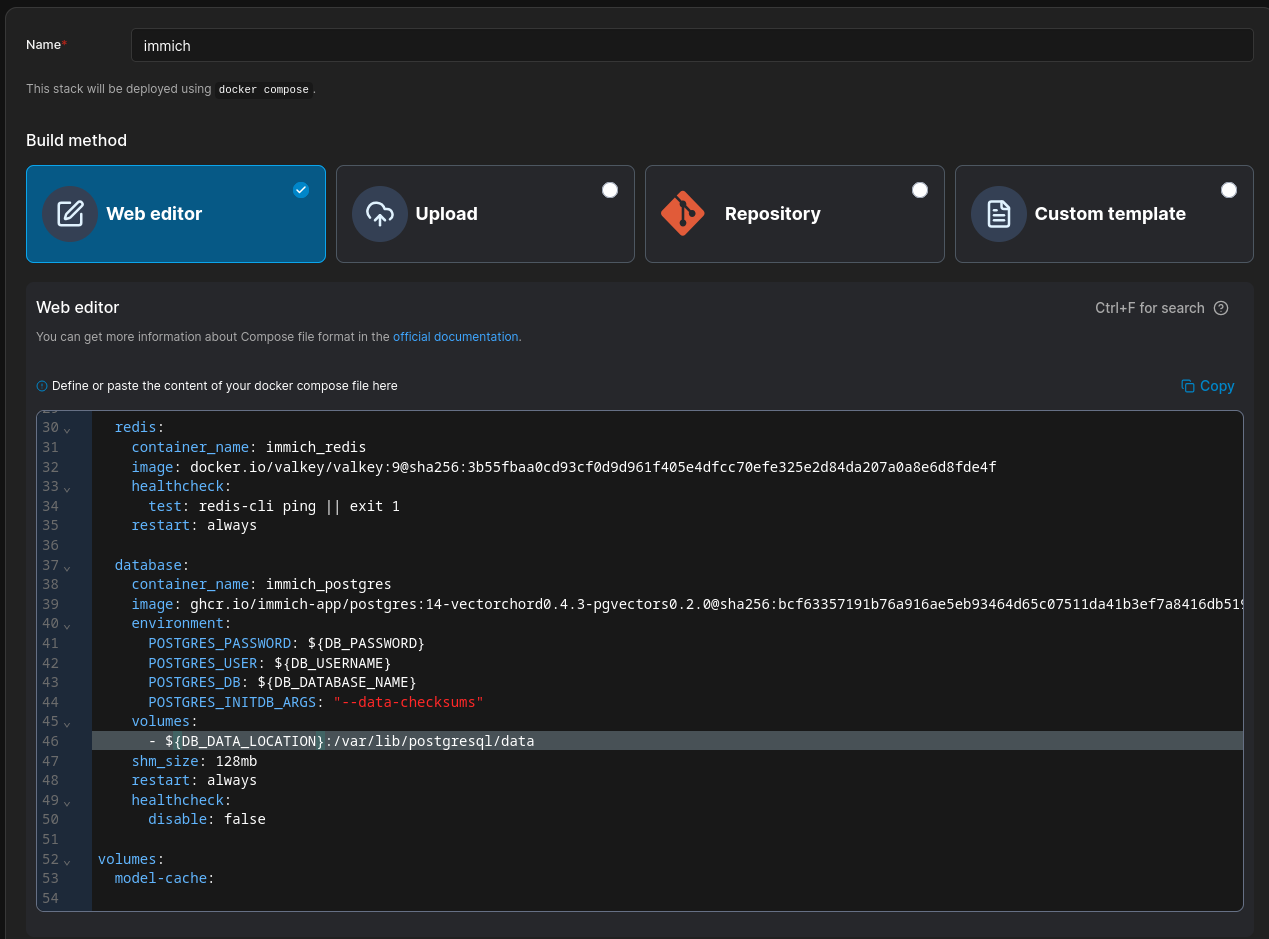Click line number 54 in the gutter
The width and height of the screenshot is (1269, 939).
pyautogui.click(x=50, y=898)
